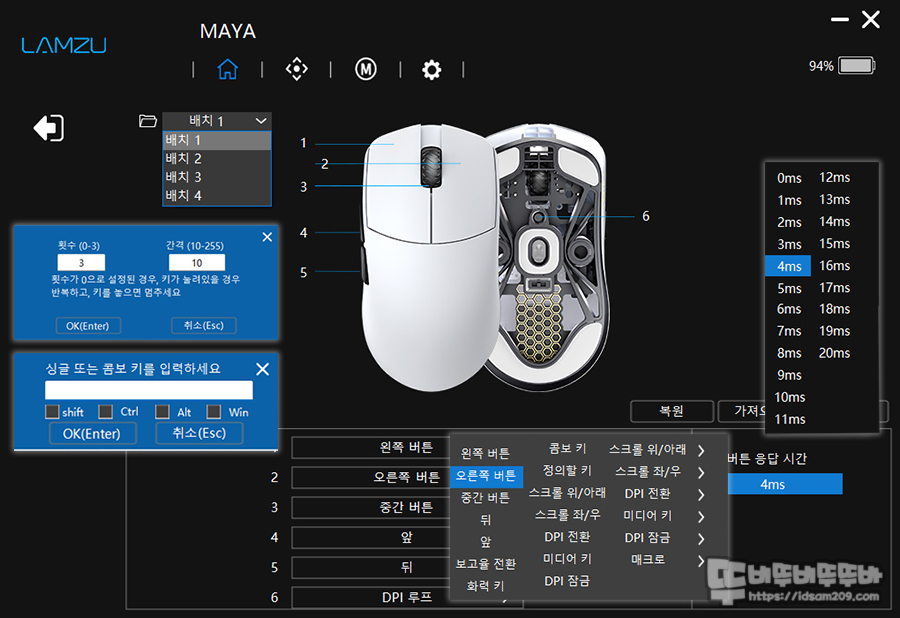Cancel count dialog with 취소(Esc)
900x618 pixels.
(x=204, y=325)
